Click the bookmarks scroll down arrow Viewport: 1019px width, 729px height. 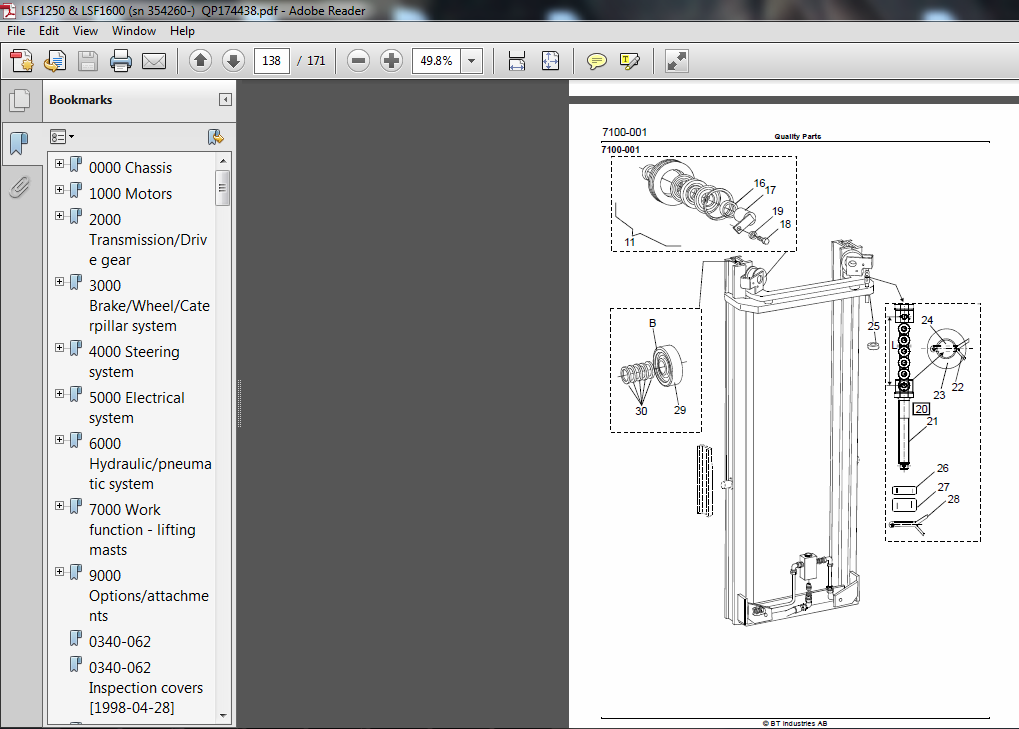(223, 716)
